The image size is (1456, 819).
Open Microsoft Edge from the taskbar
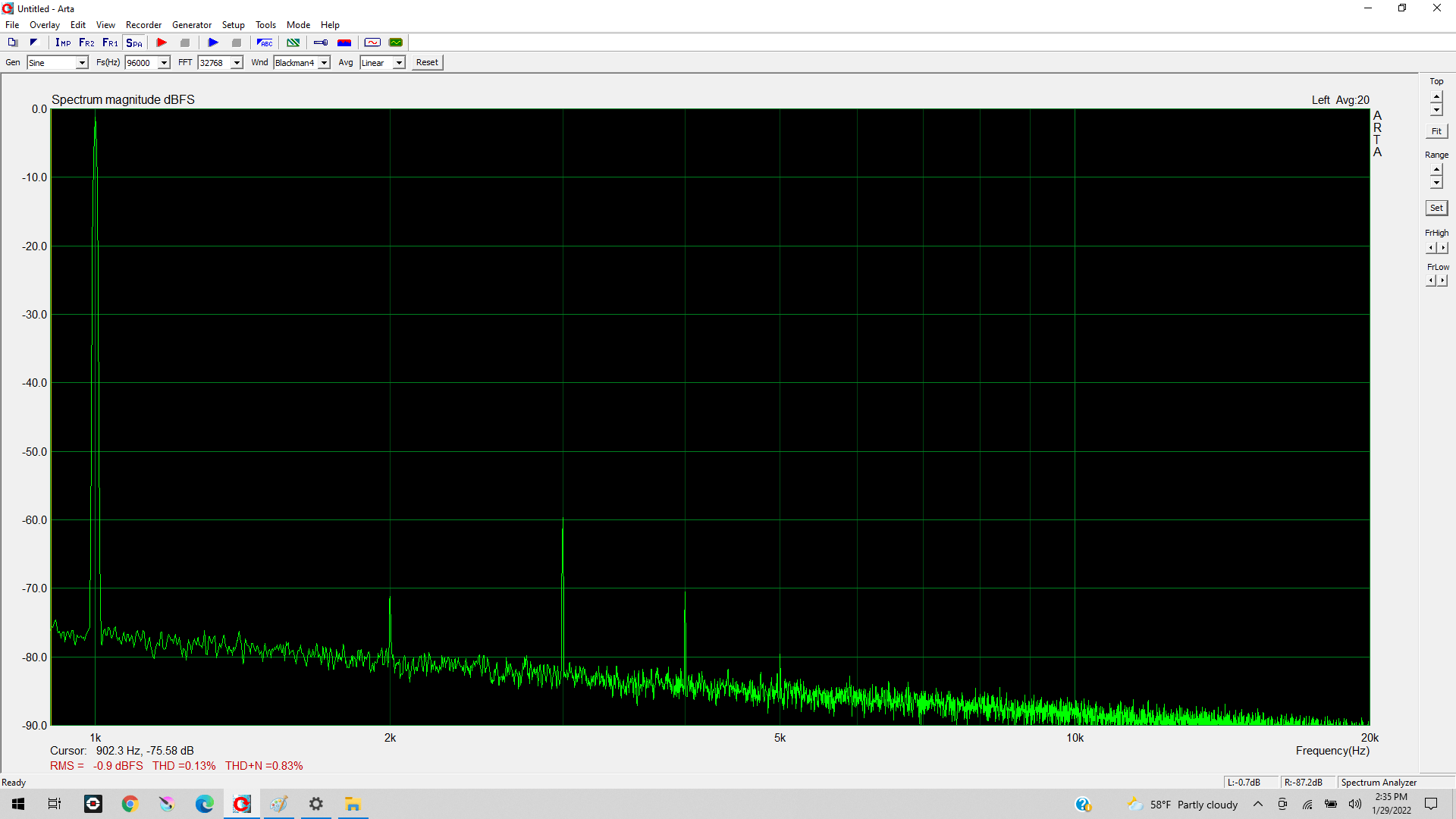(204, 804)
